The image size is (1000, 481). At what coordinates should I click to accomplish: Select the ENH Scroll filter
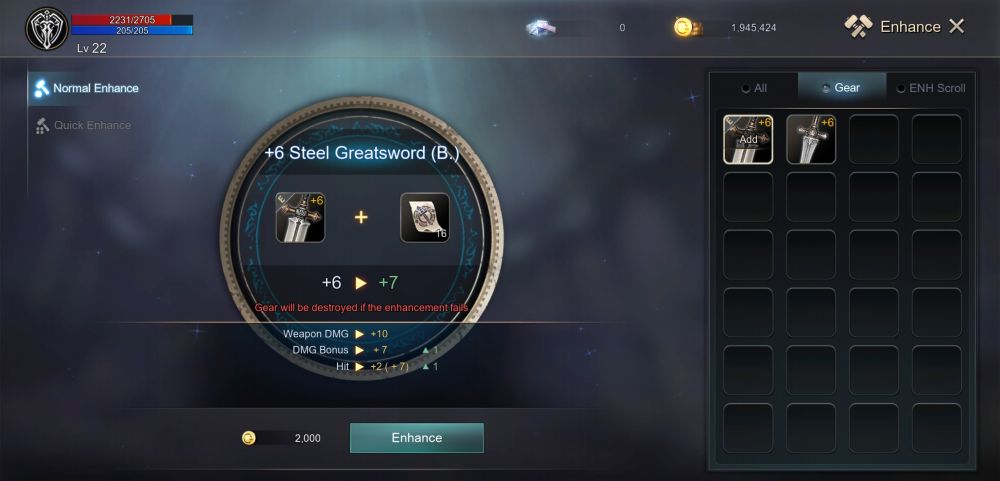click(932, 88)
